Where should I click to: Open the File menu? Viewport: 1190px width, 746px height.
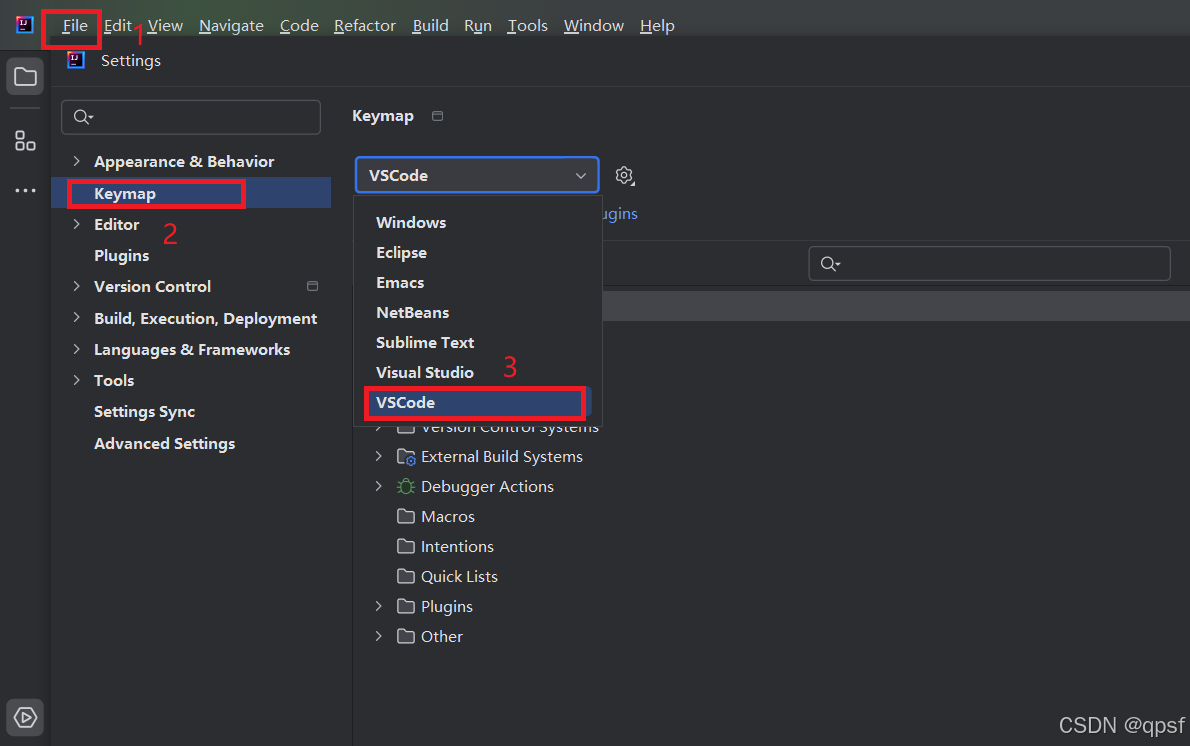[x=75, y=26]
